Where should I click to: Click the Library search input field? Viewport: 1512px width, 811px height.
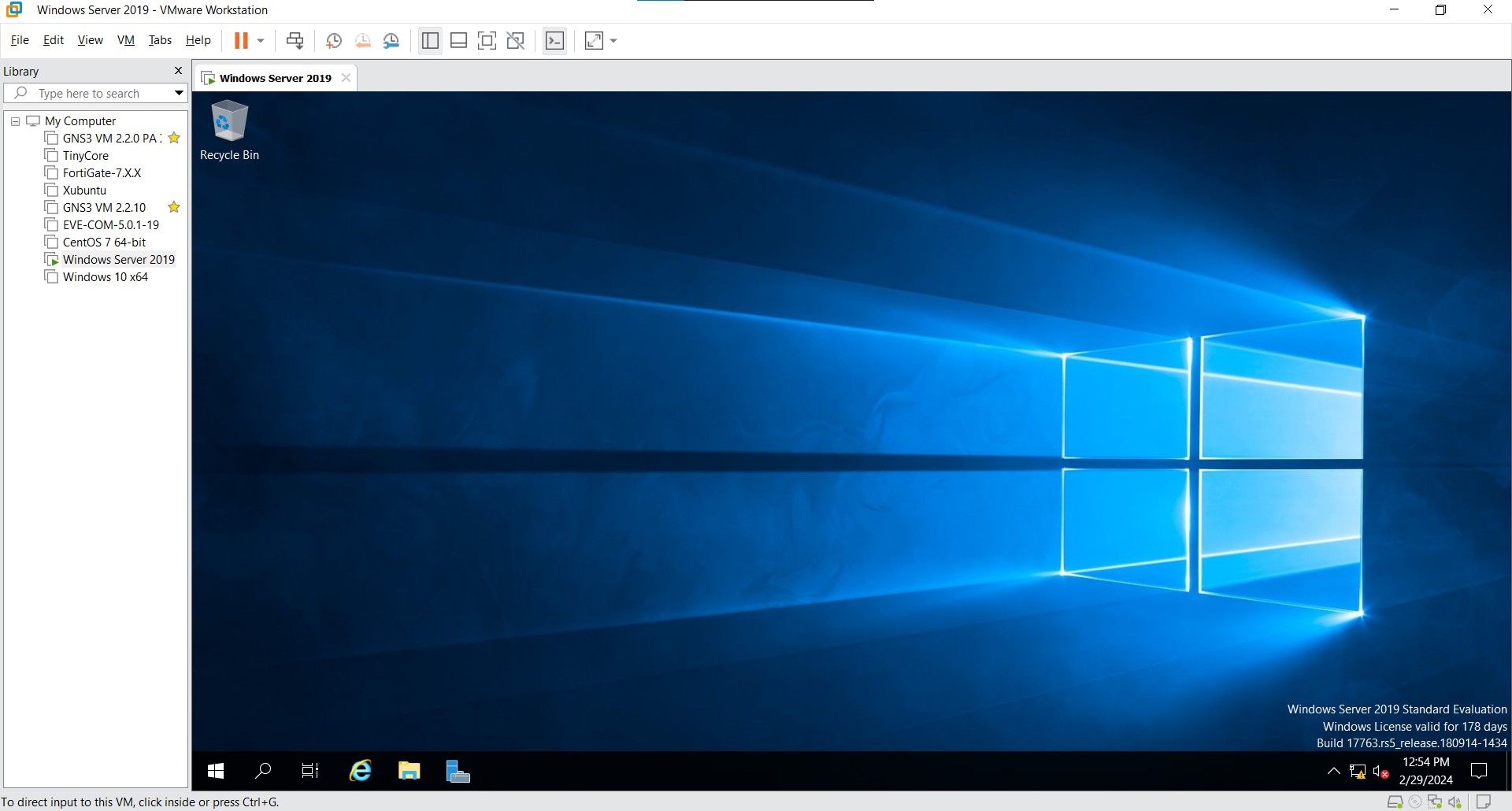[x=94, y=93]
